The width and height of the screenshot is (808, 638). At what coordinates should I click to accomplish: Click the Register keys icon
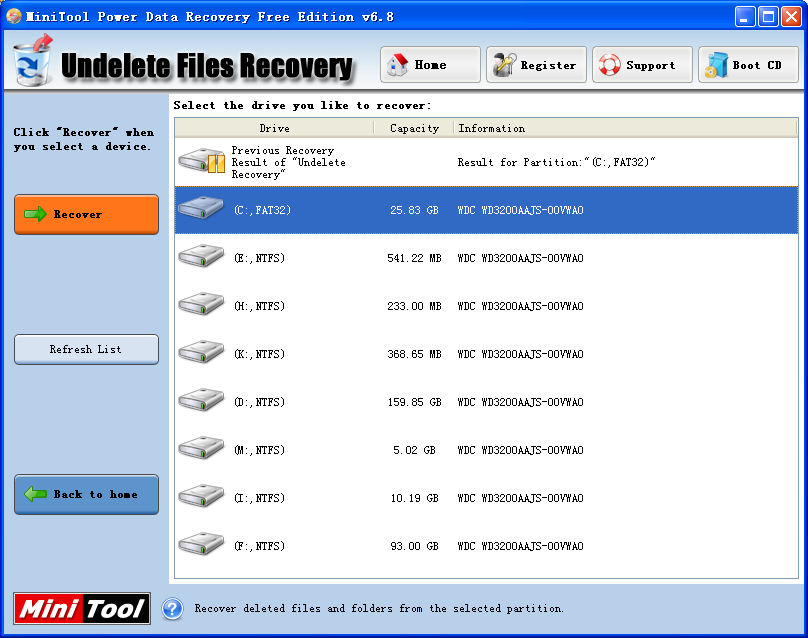click(x=504, y=65)
